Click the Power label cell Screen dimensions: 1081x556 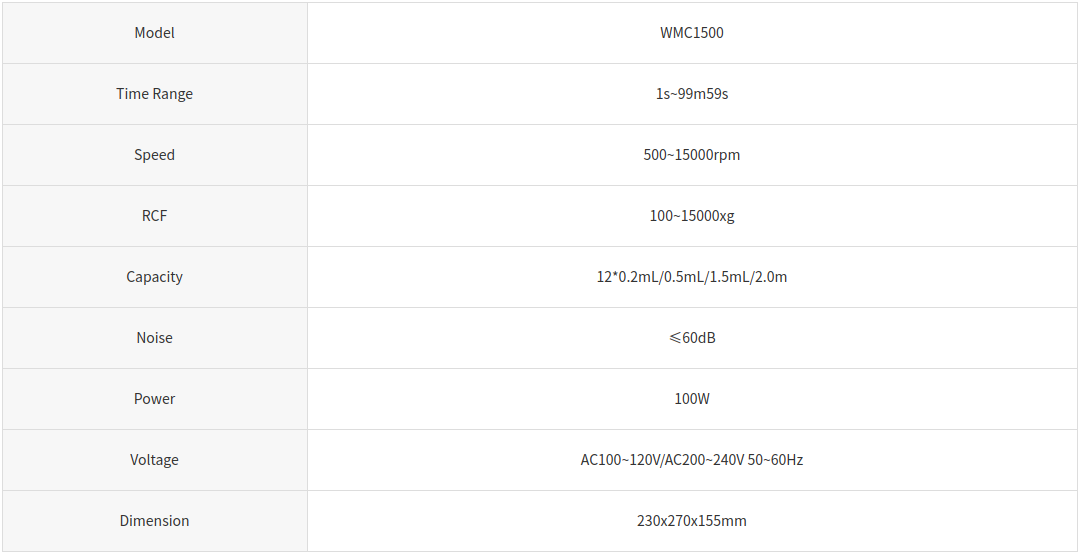point(154,399)
